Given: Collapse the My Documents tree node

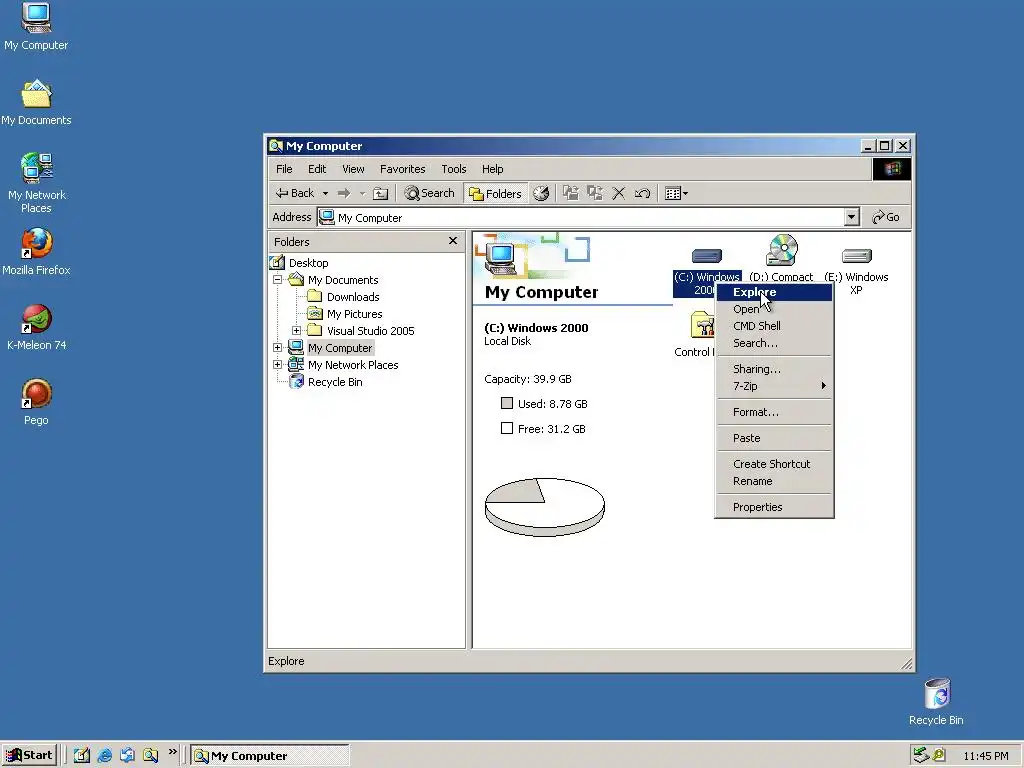Looking at the screenshot, I should pos(277,280).
